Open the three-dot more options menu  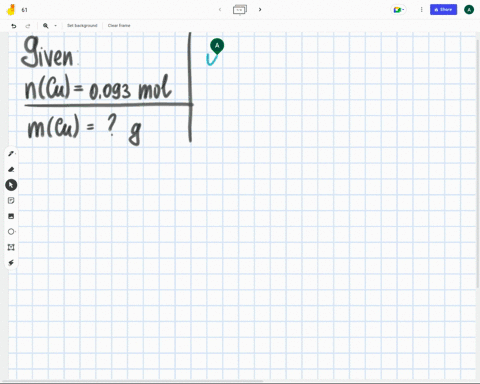pyautogui.click(x=421, y=10)
